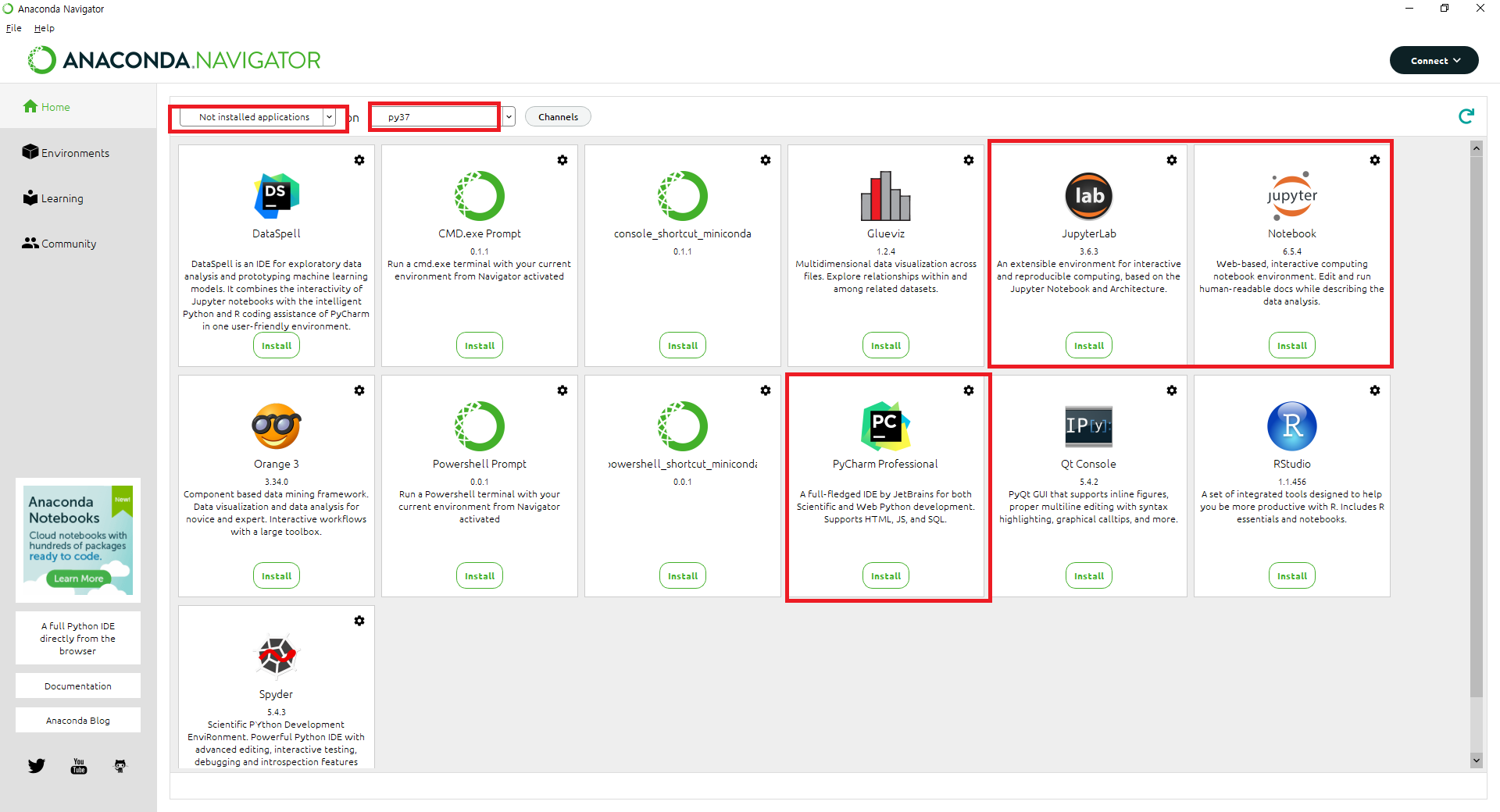This screenshot has height=812, width=1500.
Task: Install Glueviz
Action: coord(886,345)
